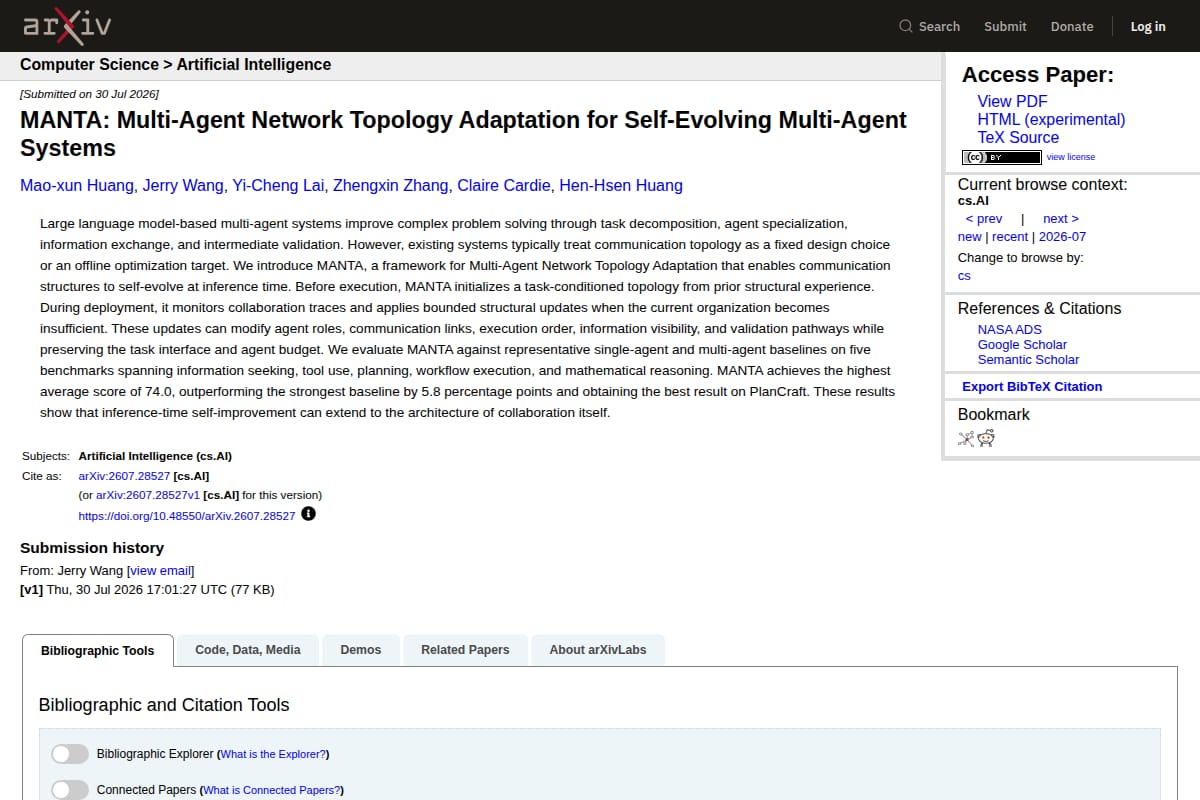Browse by cs link
This screenshot has height=800, width=1200.
964,276
